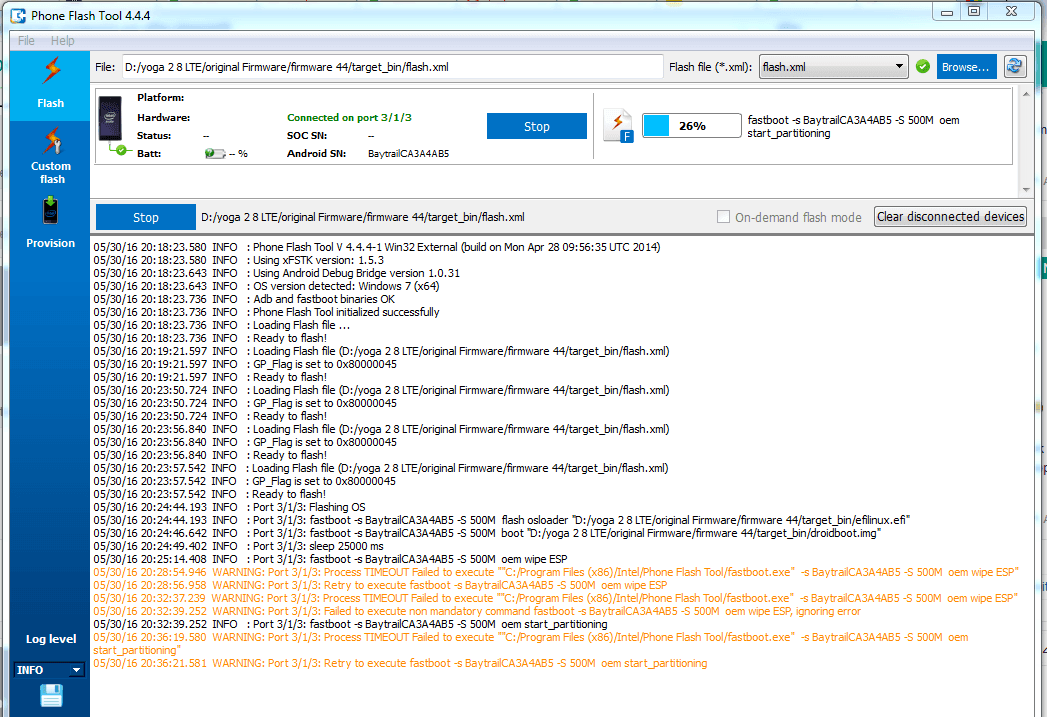Select the 'Loading Flash file ...' log line at 20:18:23
This screenshot has height=717, width=1047.
point(222,325)
